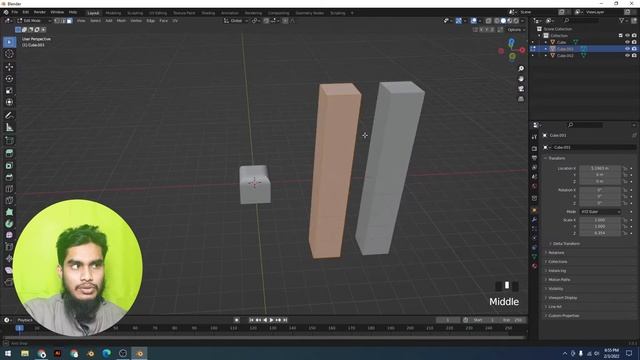Click the object name field Cube.001
The width and height of the screenshot is (640, 360).
[593, 147]
